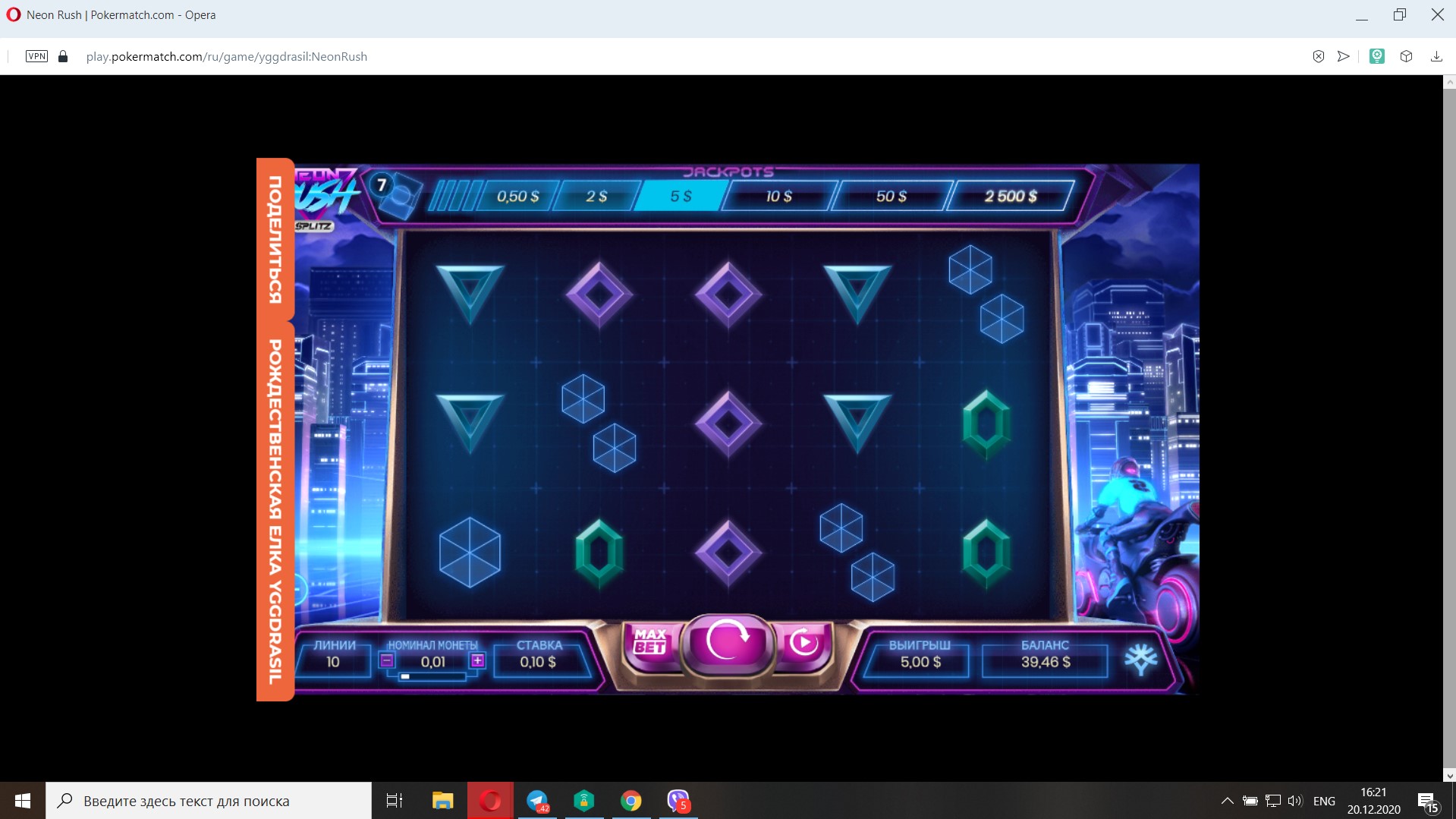Click the site security padlock icon
The width and height of the screenshot is (1456, 819).
pyautogui.click(x=63, y=56)
